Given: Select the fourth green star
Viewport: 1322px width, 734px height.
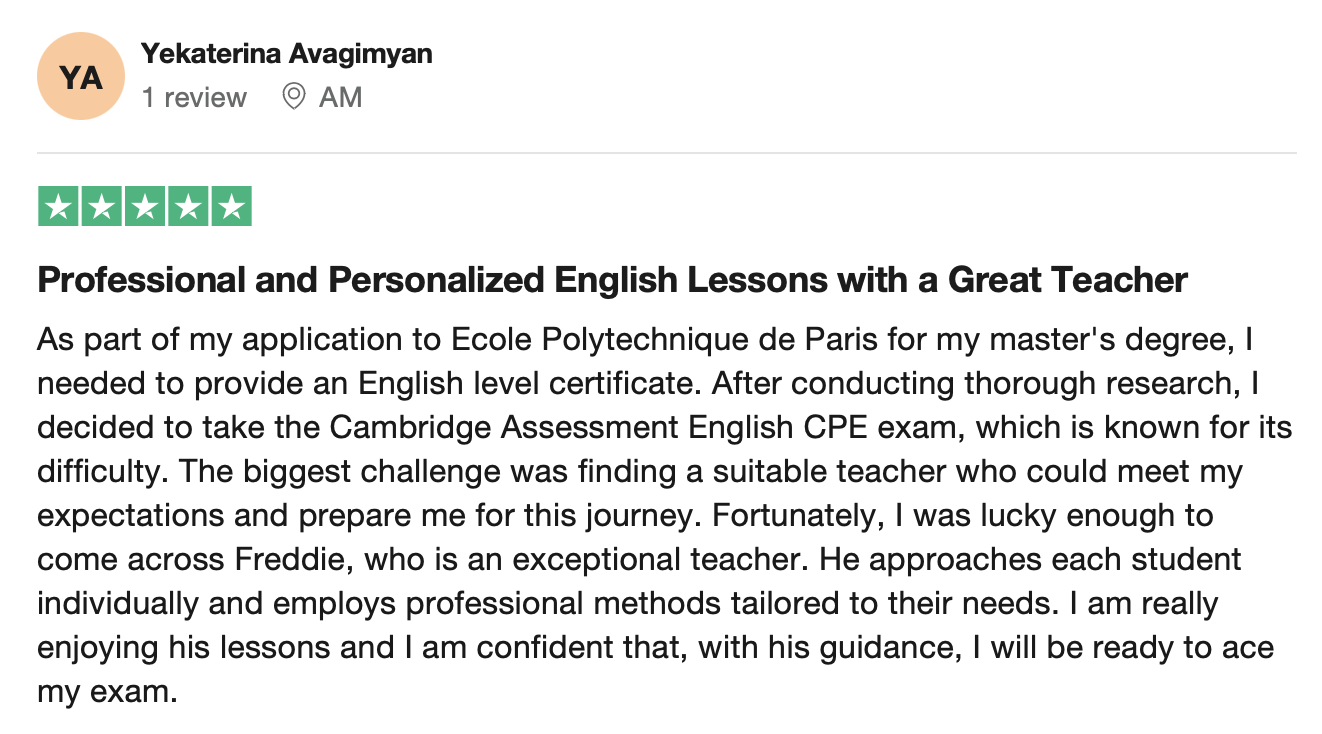Looking at the screenshot, I should click(x=187, y=207).
